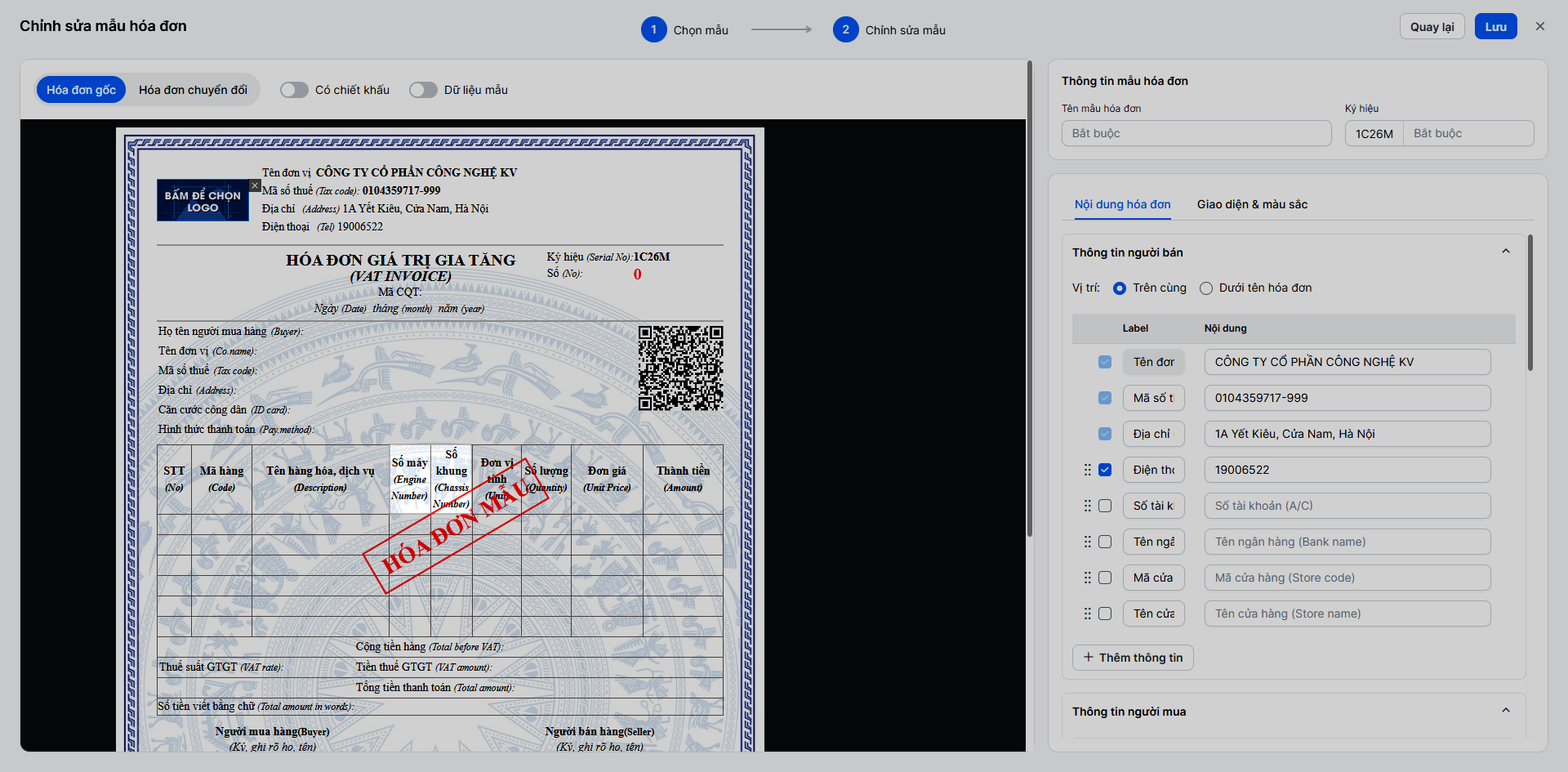
Task: Toggle the 'Dữ liệu mẫu' switch
Action: 423,90
